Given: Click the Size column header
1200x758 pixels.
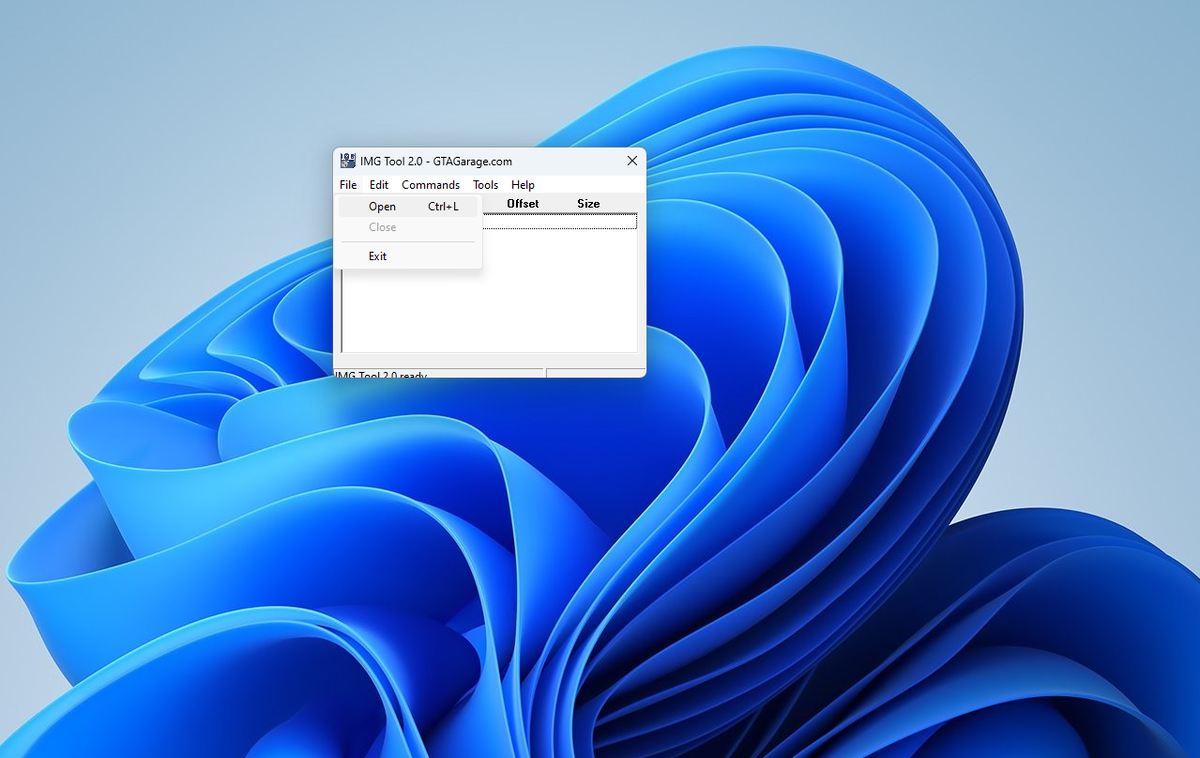Looking at the screenshot, I should coord(589,204).
